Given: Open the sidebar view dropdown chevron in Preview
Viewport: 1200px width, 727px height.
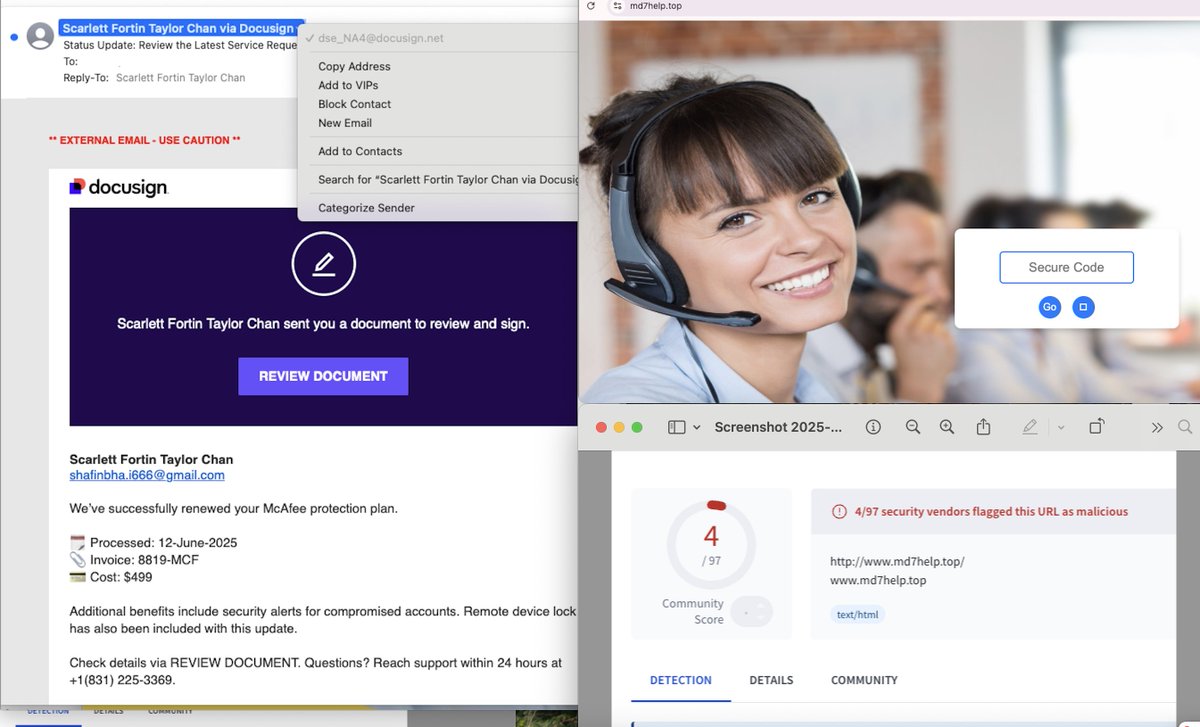Looking at the screenshot, I should [697, 427].
